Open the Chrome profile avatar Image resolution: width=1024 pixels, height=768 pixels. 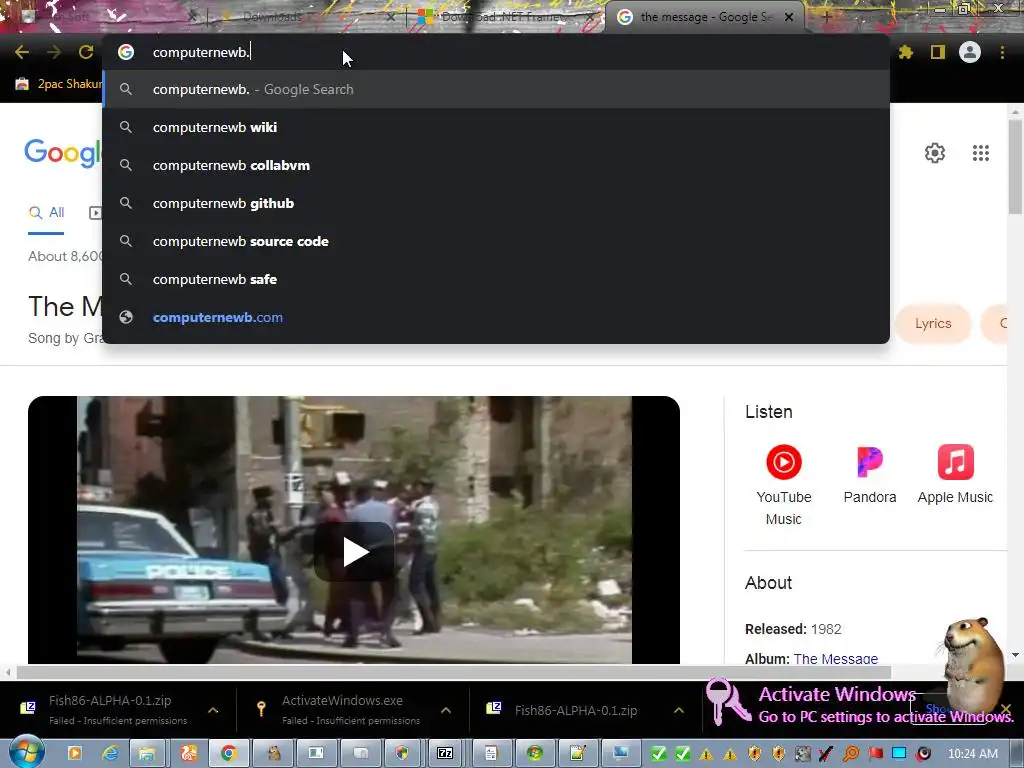(970, 52)
